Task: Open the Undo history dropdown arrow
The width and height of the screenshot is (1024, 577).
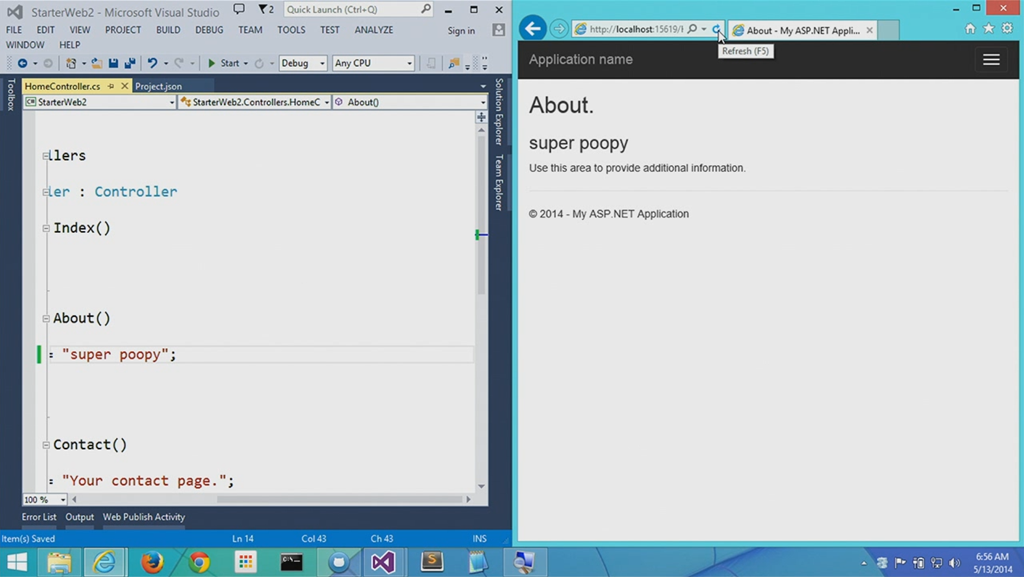Action: click(166, 63)
